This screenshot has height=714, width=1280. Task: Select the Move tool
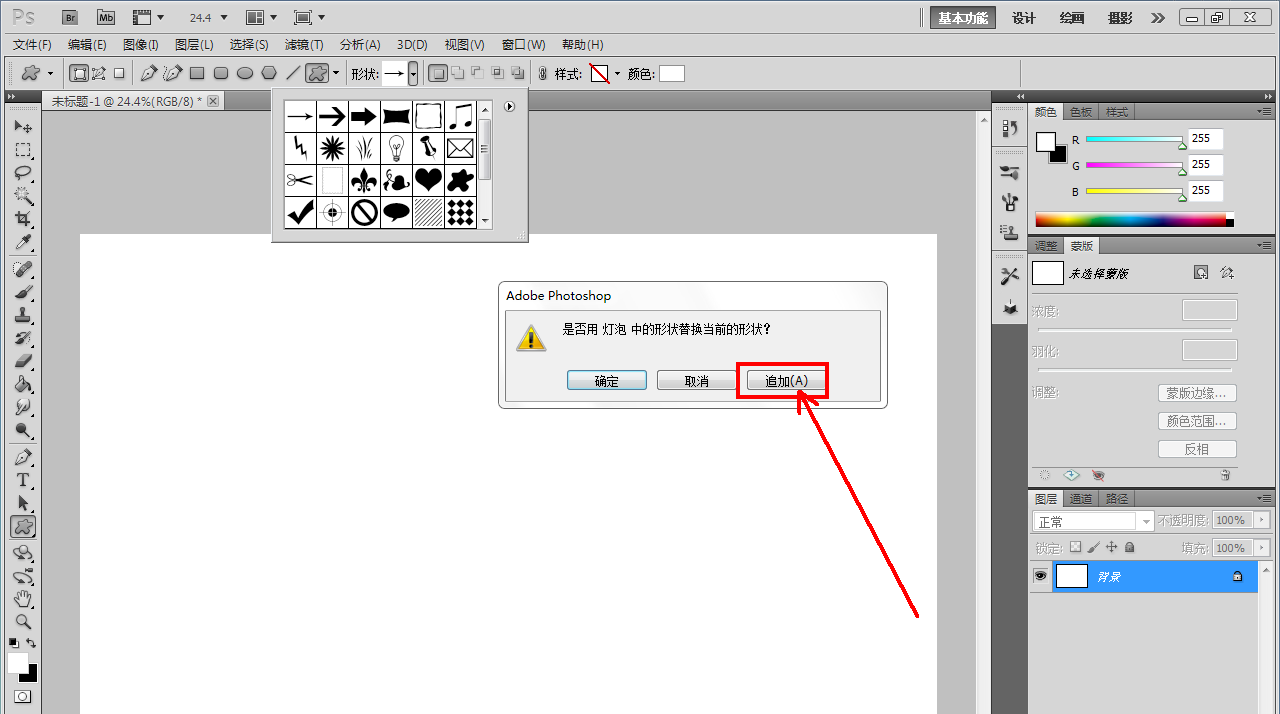coord(23,127)
